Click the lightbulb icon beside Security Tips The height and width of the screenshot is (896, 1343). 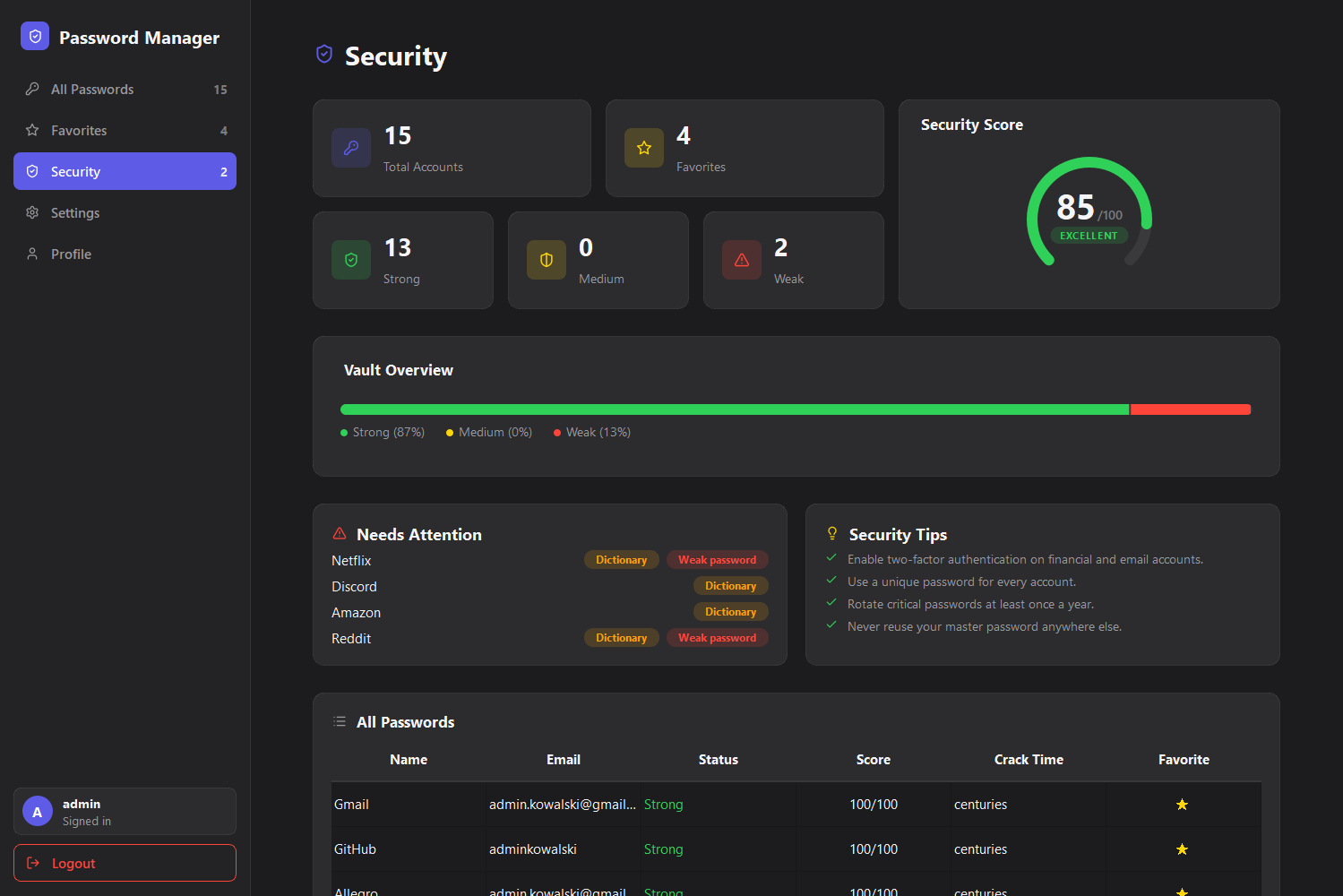tap(832, 533)
